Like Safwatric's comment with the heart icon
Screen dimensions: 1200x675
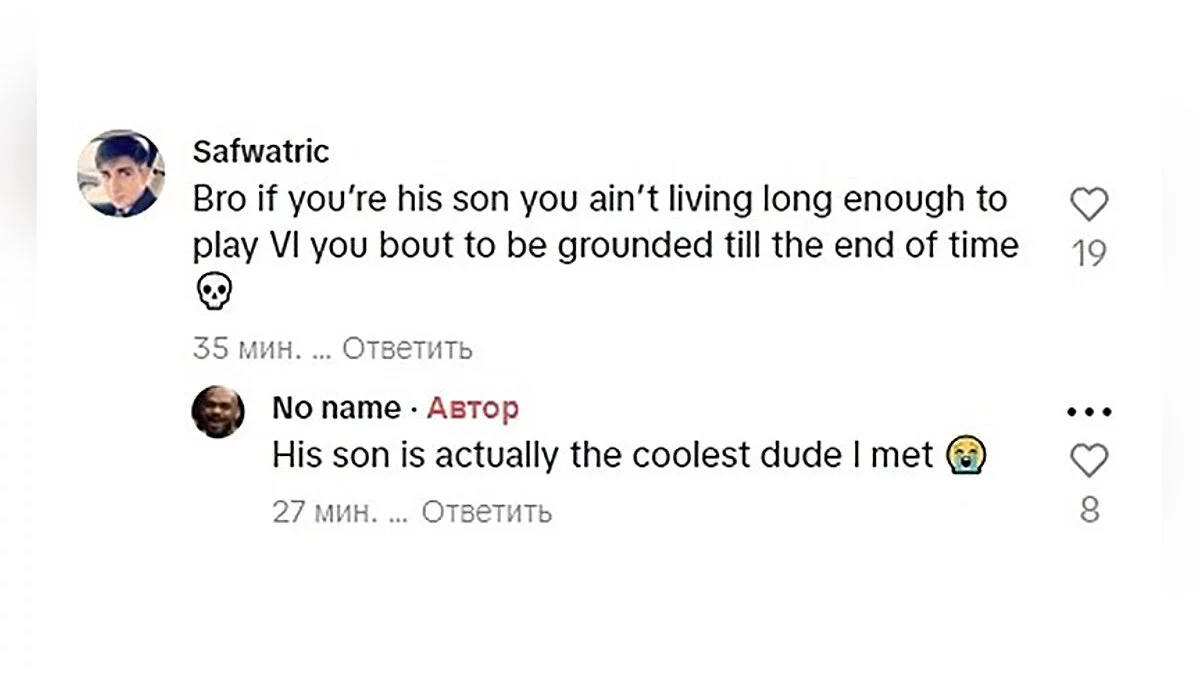[1089, 205]
